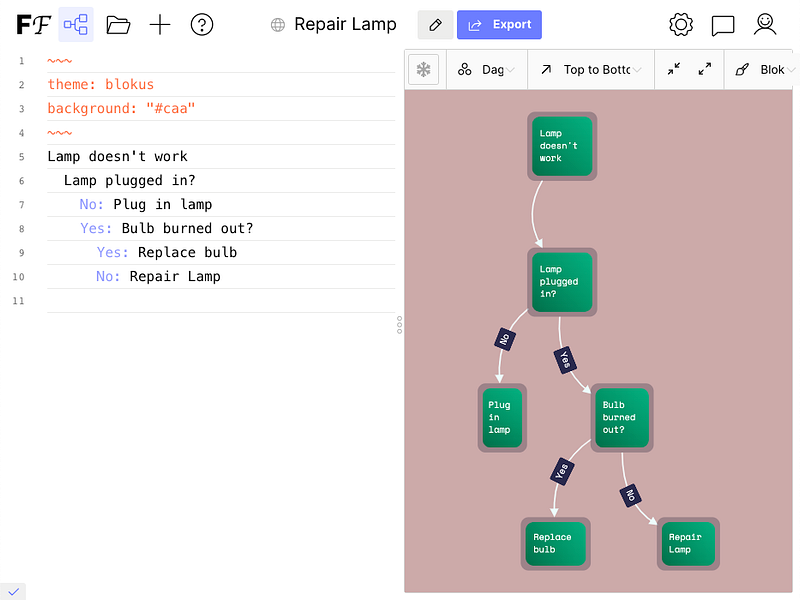Open the feedback chat icon

(x=723, y=24)
